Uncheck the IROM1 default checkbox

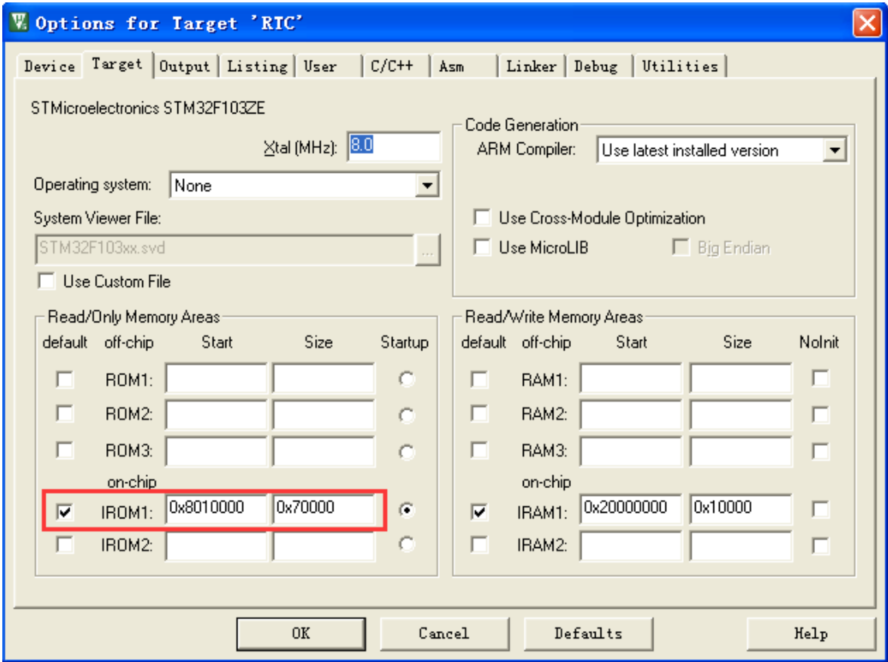[x=65, y=512]
